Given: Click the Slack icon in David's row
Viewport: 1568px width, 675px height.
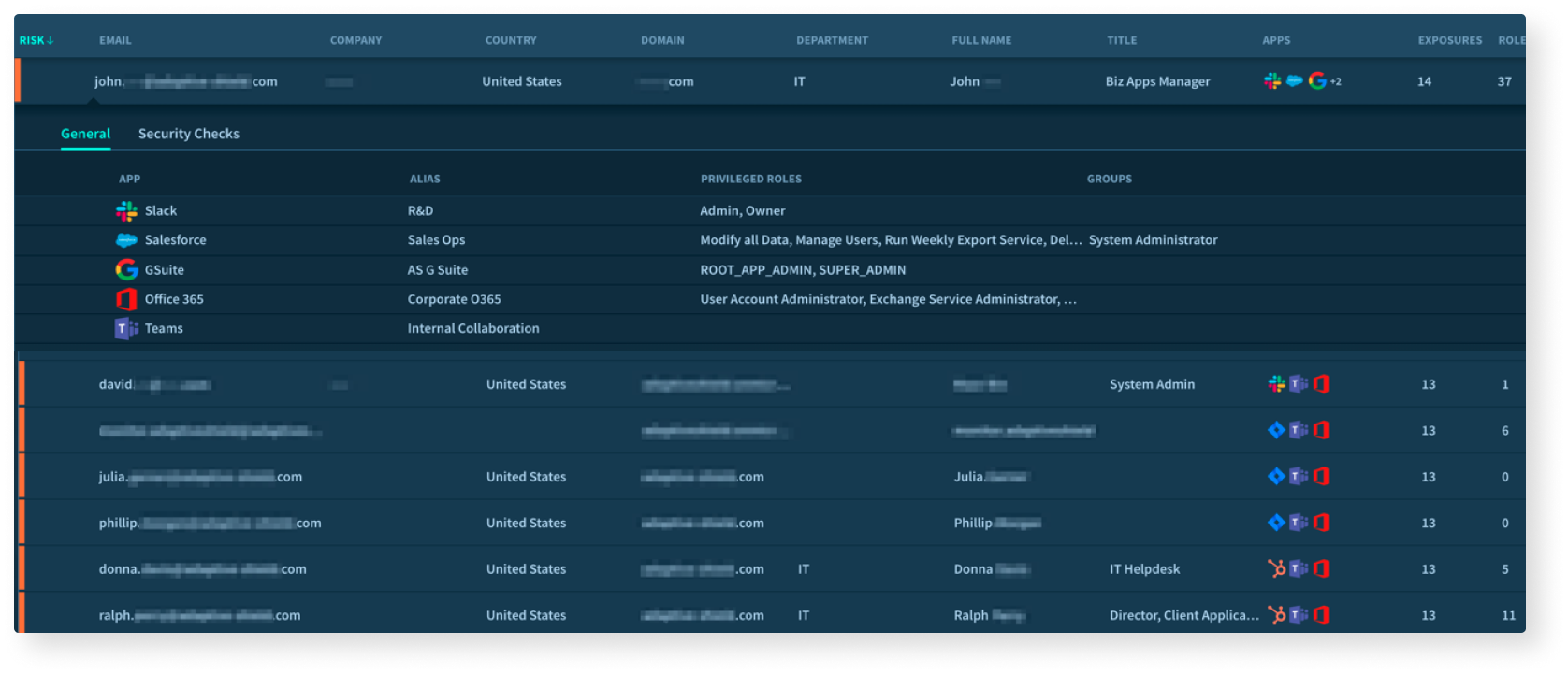Looking at the screenshot, I should point(1276,384).
